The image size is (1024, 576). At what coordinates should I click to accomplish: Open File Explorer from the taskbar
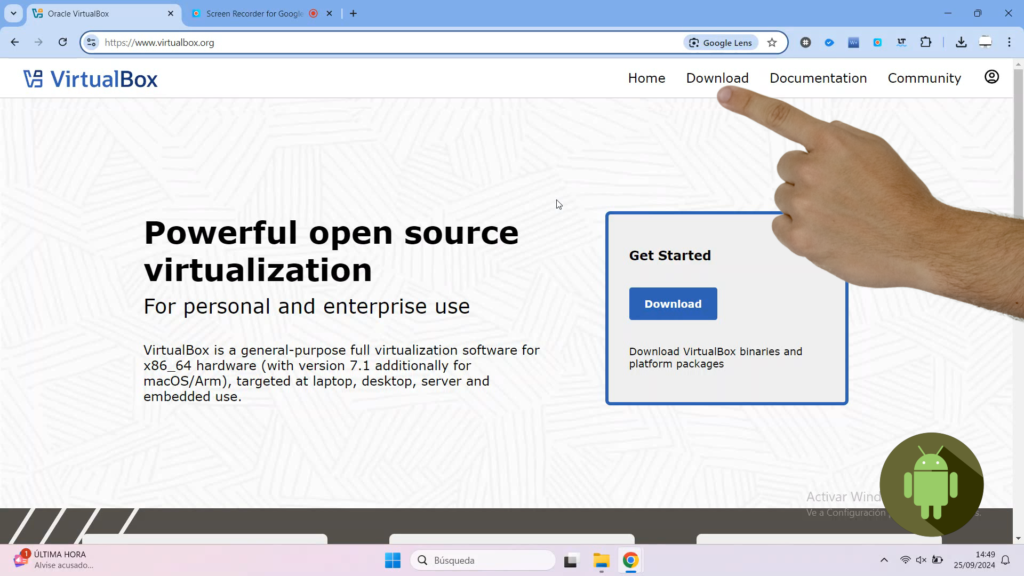point(601,560)
